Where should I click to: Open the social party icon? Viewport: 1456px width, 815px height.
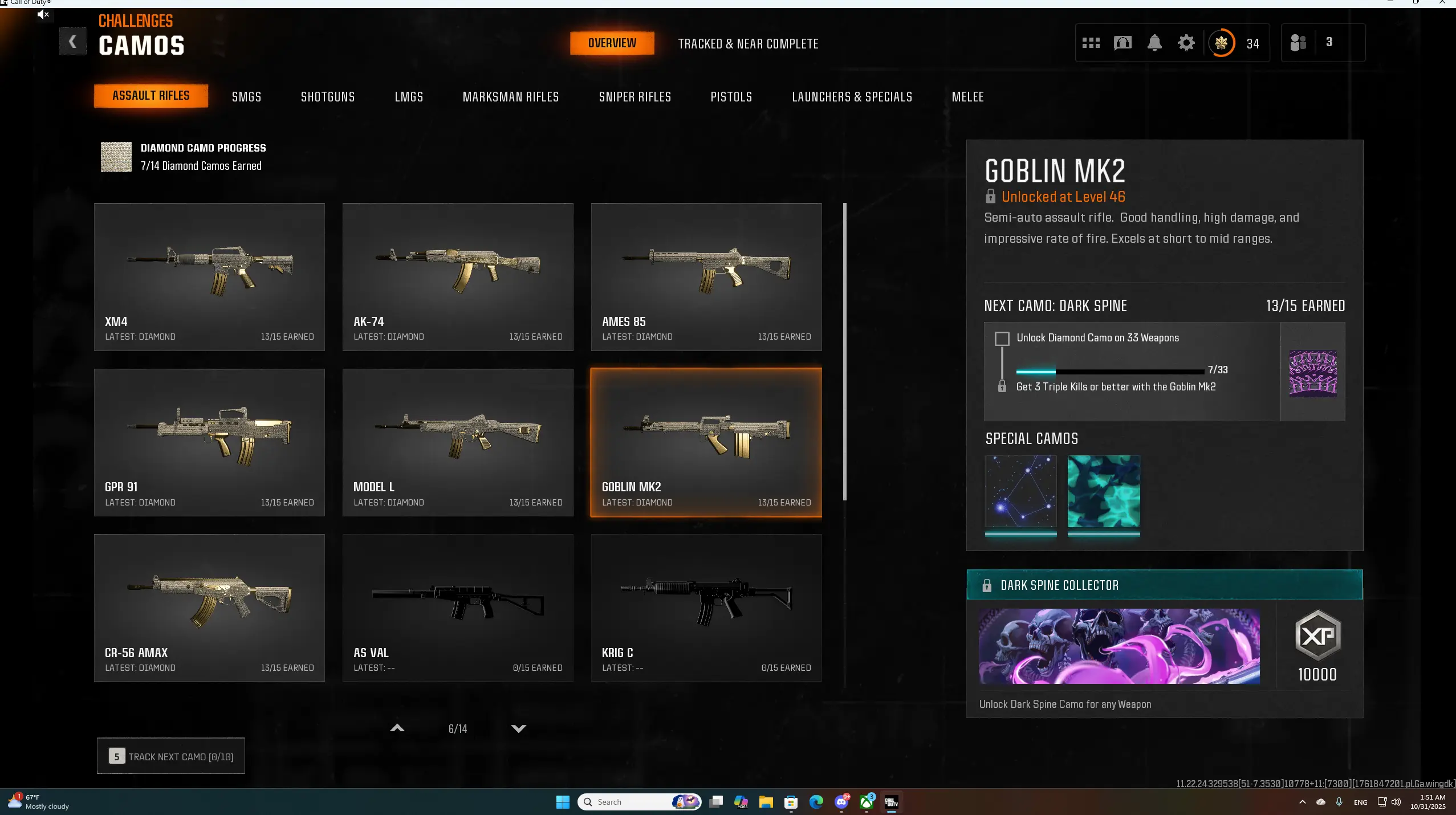tap(1298, 43)
